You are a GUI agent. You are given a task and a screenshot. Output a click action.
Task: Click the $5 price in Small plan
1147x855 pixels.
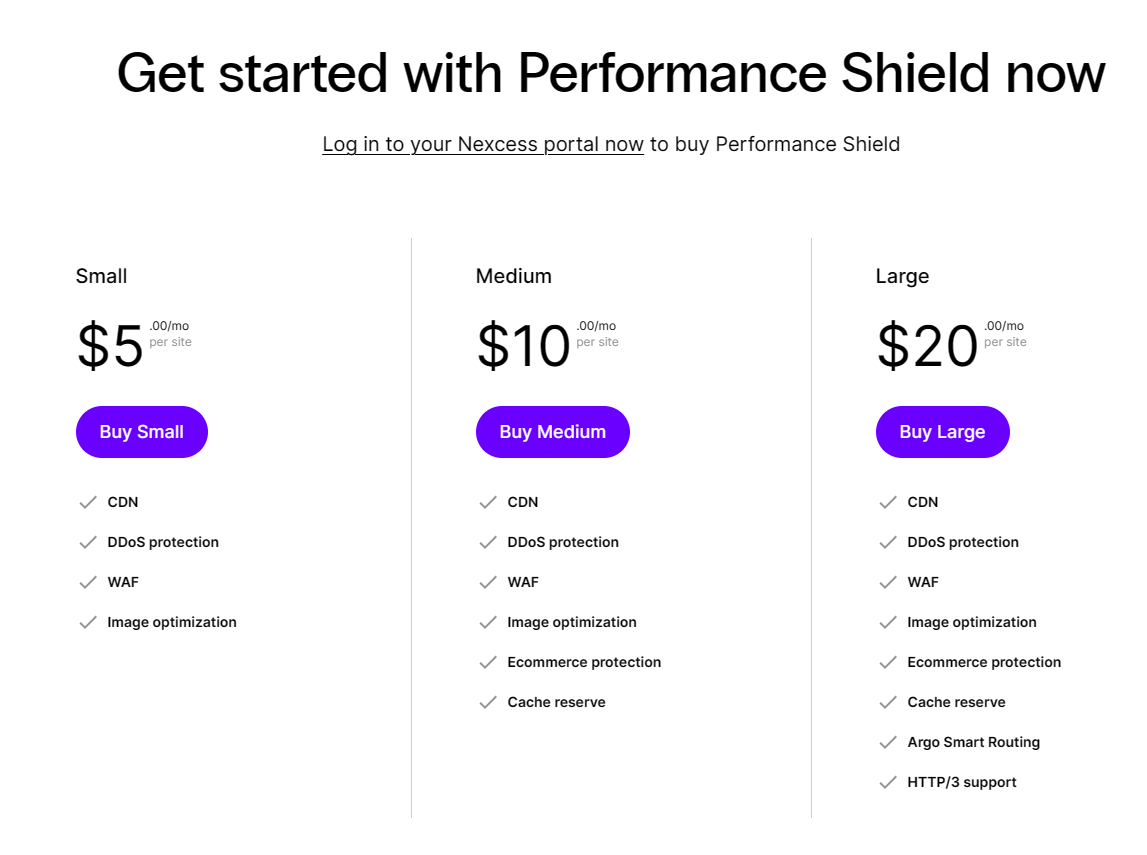click(x=111, y=346)
